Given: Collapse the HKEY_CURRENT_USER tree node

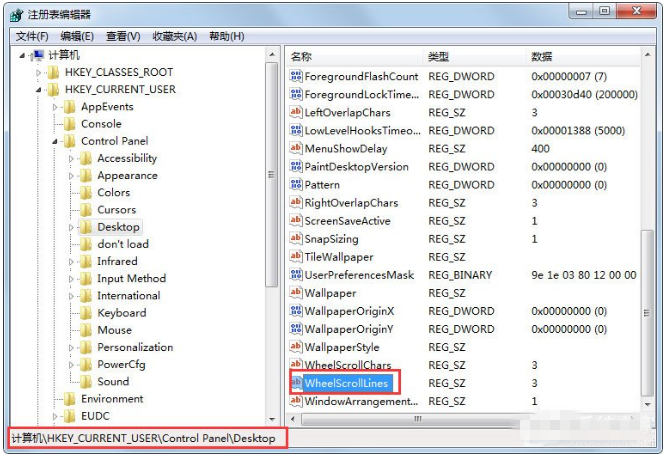Looking at the screenshot, I should pos(38,90).
